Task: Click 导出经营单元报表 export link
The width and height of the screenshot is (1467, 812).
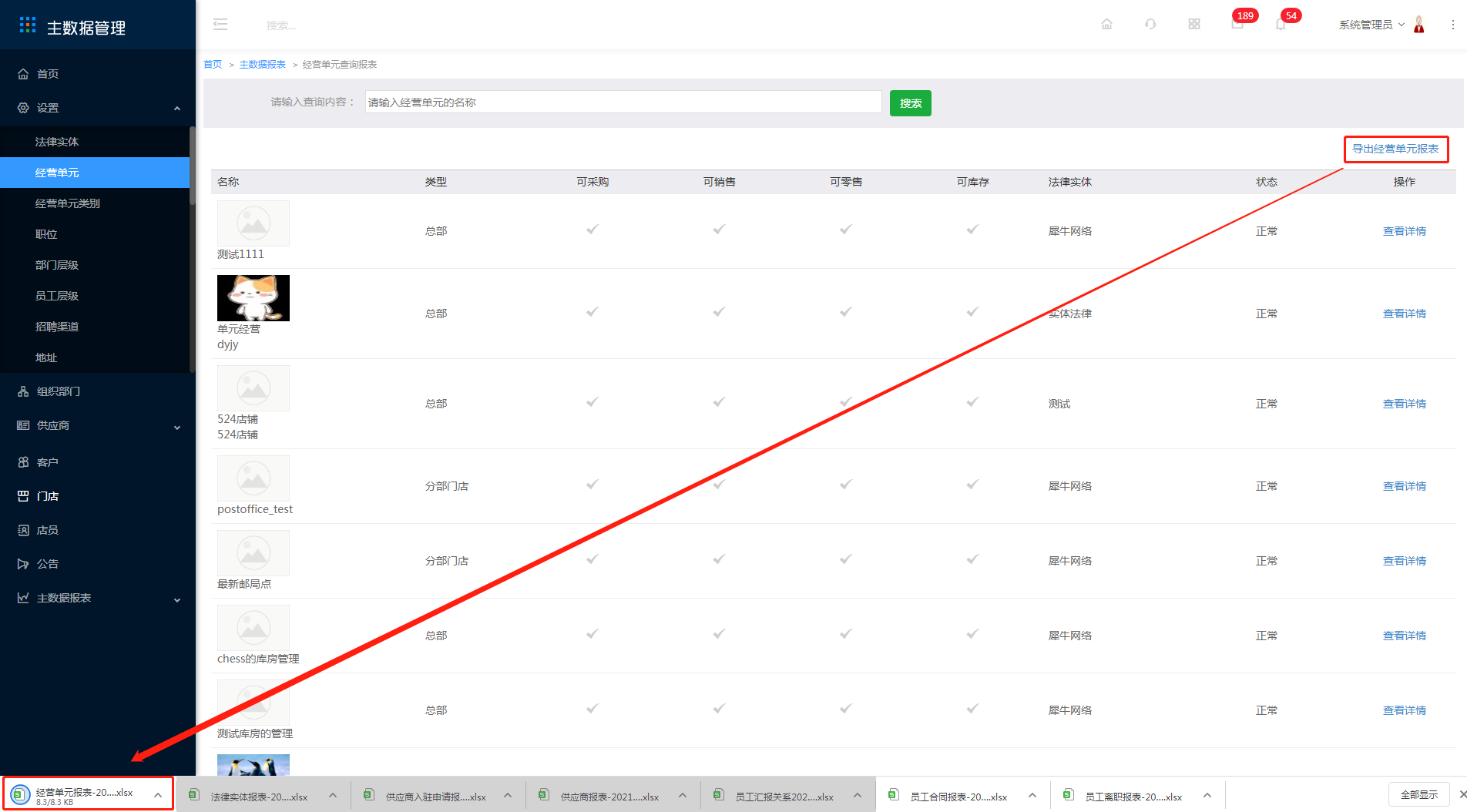Action: click(1395, 149)
